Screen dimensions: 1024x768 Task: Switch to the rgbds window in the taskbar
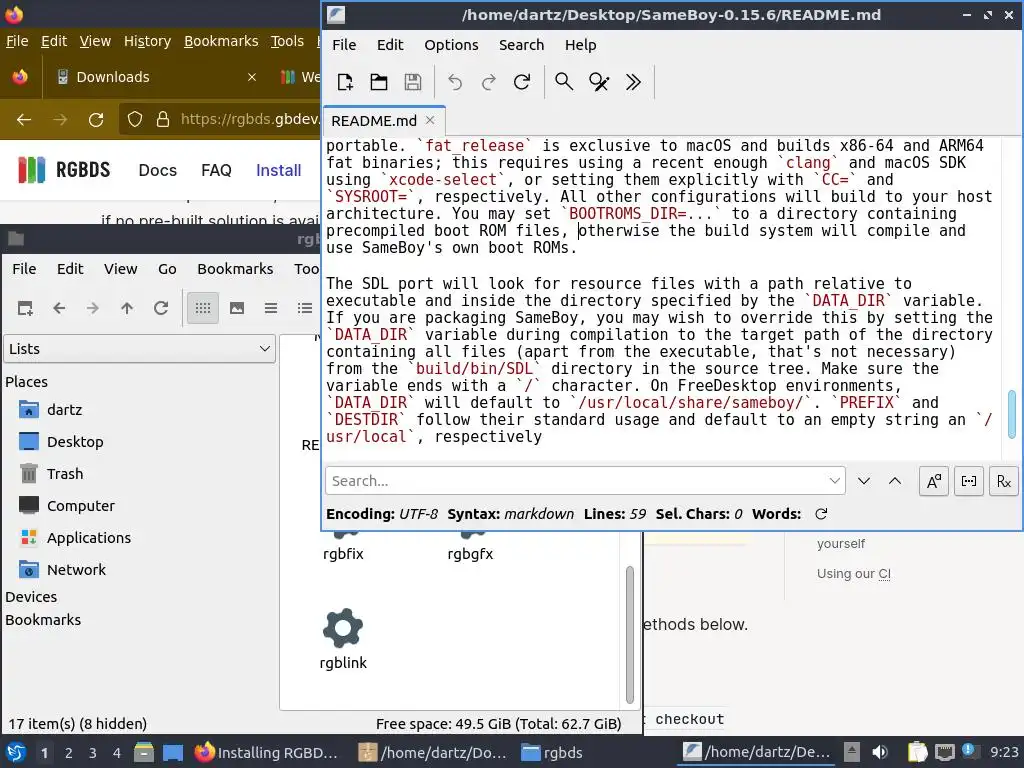pos(552,752)
